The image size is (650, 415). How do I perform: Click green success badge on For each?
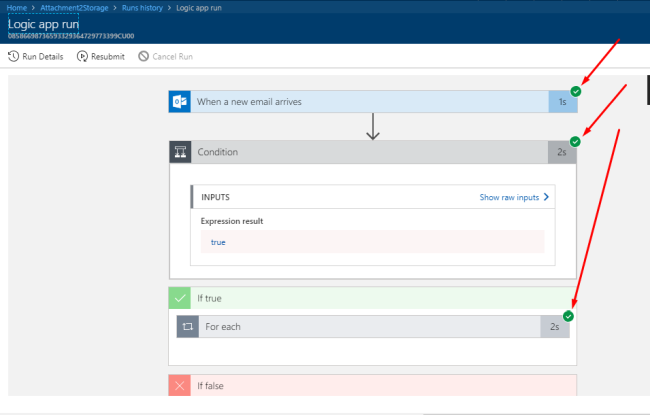click(568, 316)
